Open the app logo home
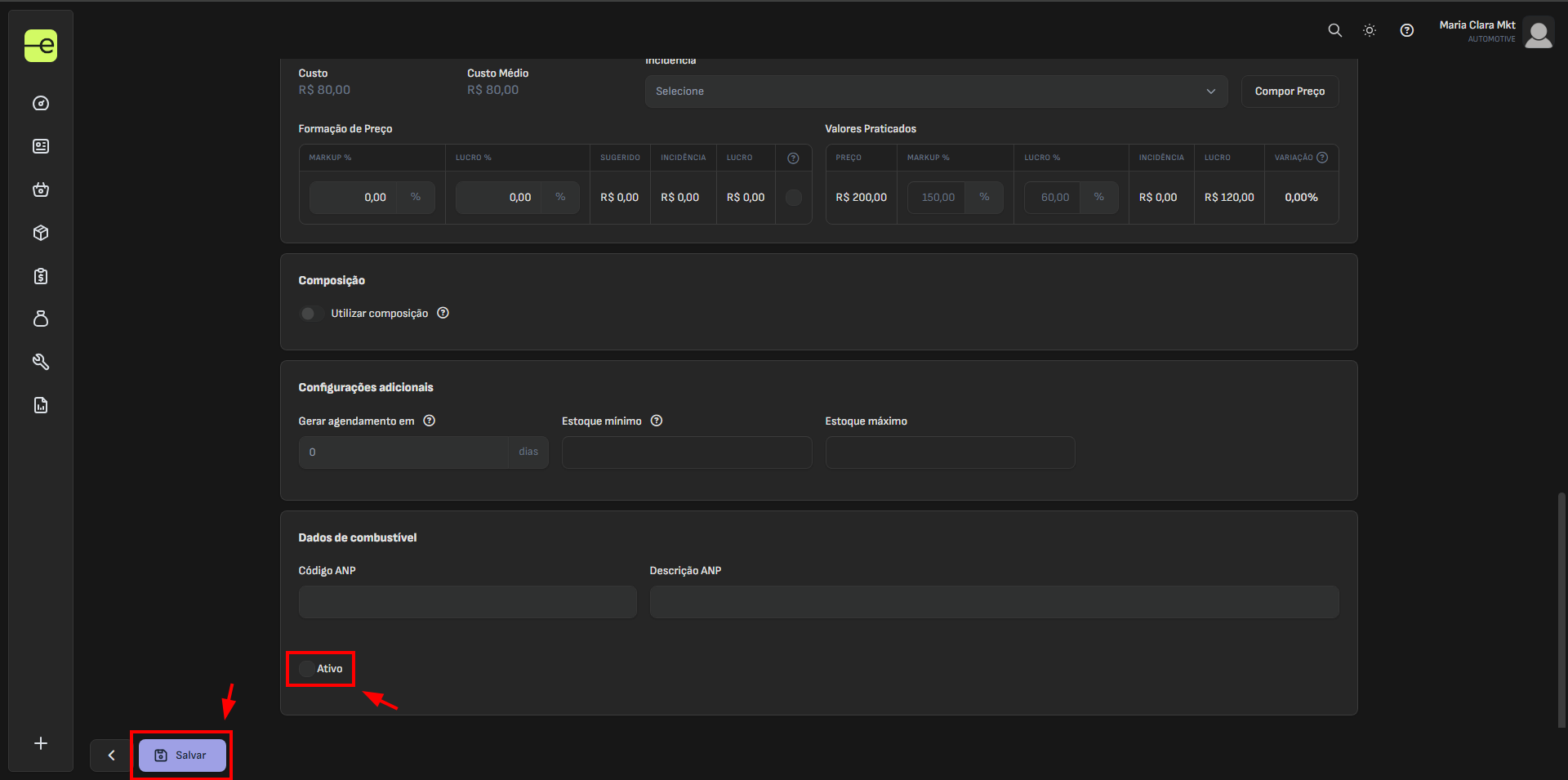 point(41,46)
